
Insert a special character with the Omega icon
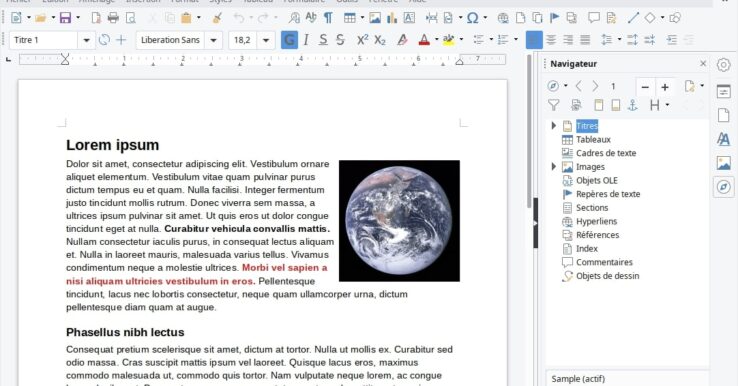(473, 18)
